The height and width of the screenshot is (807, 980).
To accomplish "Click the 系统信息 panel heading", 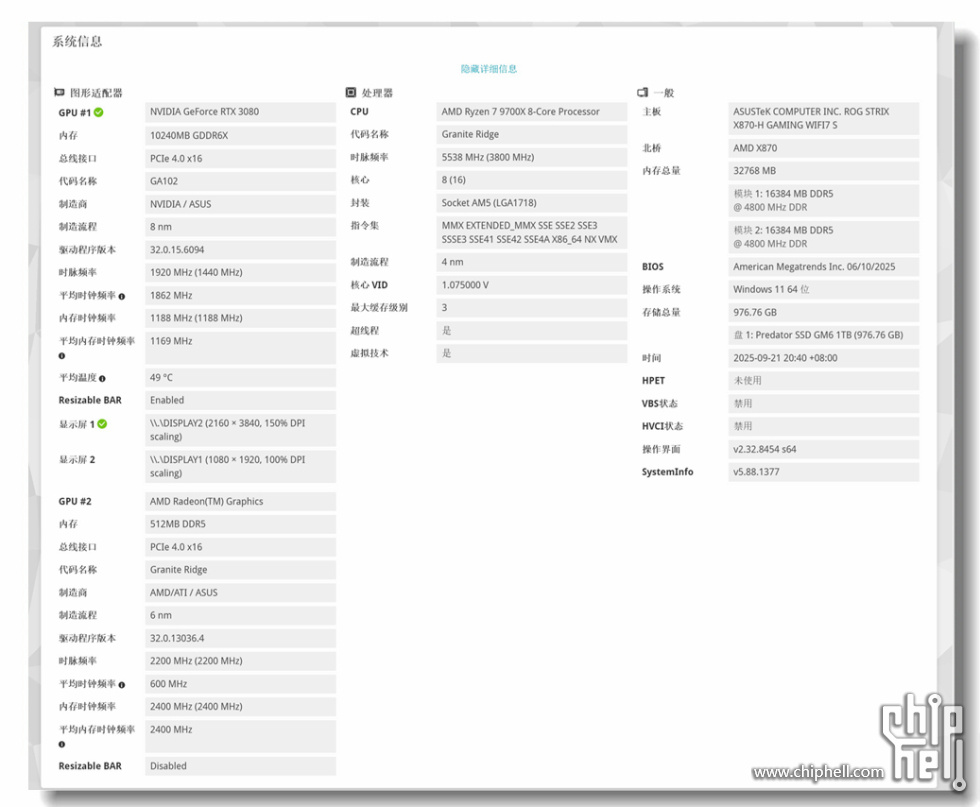I will 77,42.
